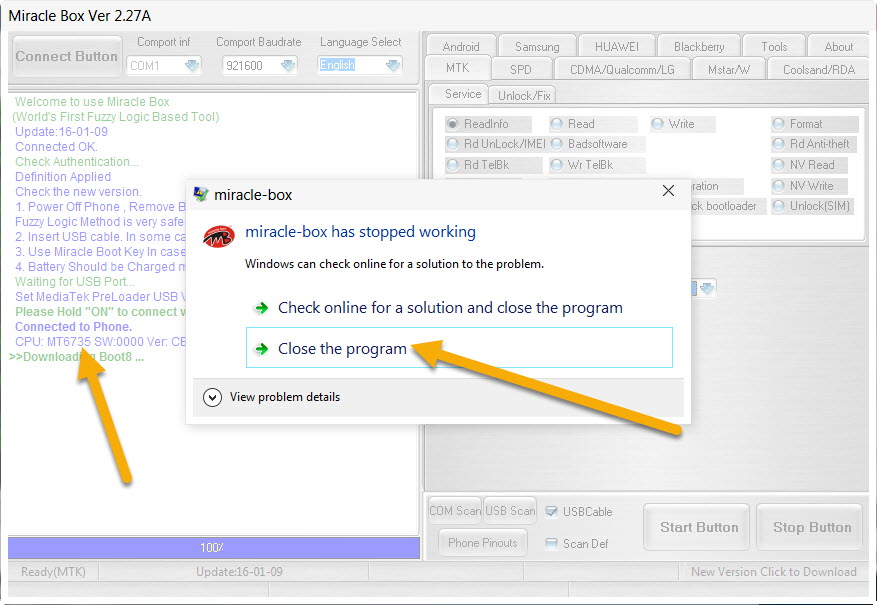877x605 pixels.
Task: Open the Comport inf COM1 dropdown
Action: coord(192,65)
